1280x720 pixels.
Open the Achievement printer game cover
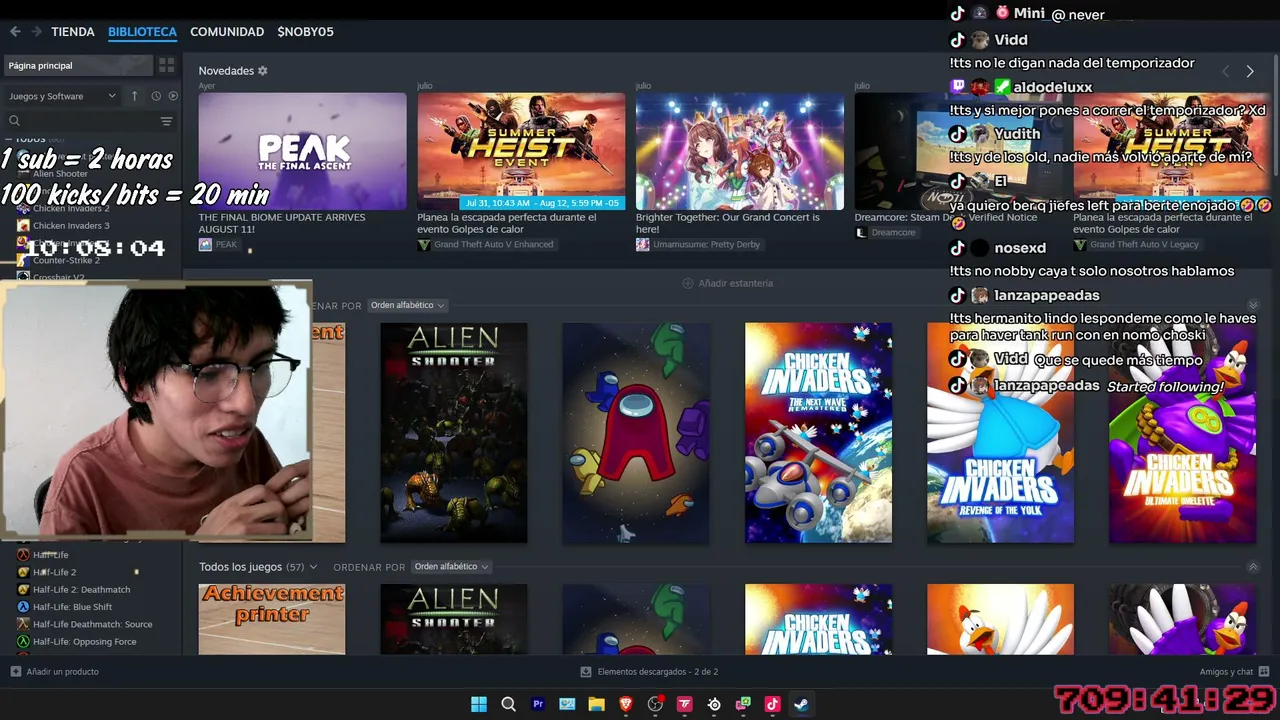coord(271,619)
